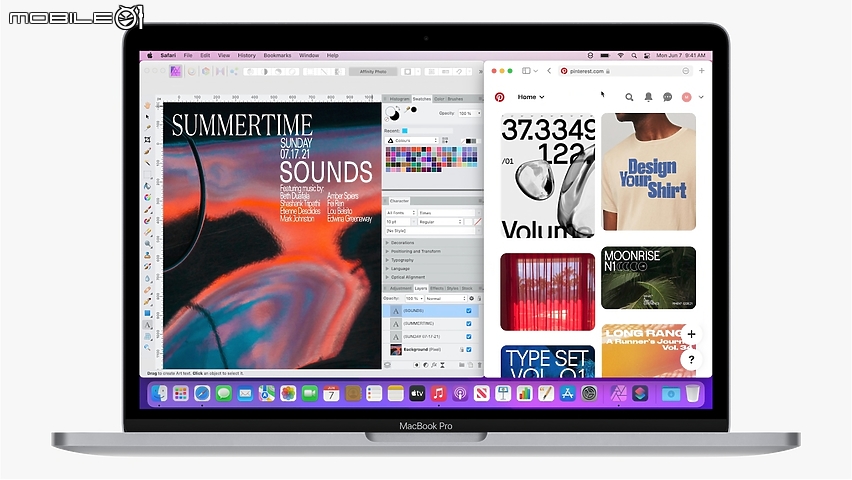Switch to the Histogram tab

399,99
